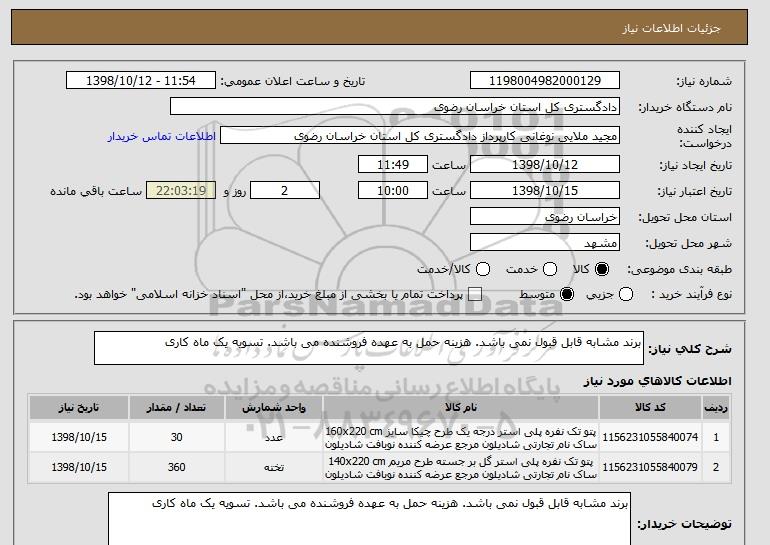
Task: Click the unit cell تخته
Action: [274, 467]
